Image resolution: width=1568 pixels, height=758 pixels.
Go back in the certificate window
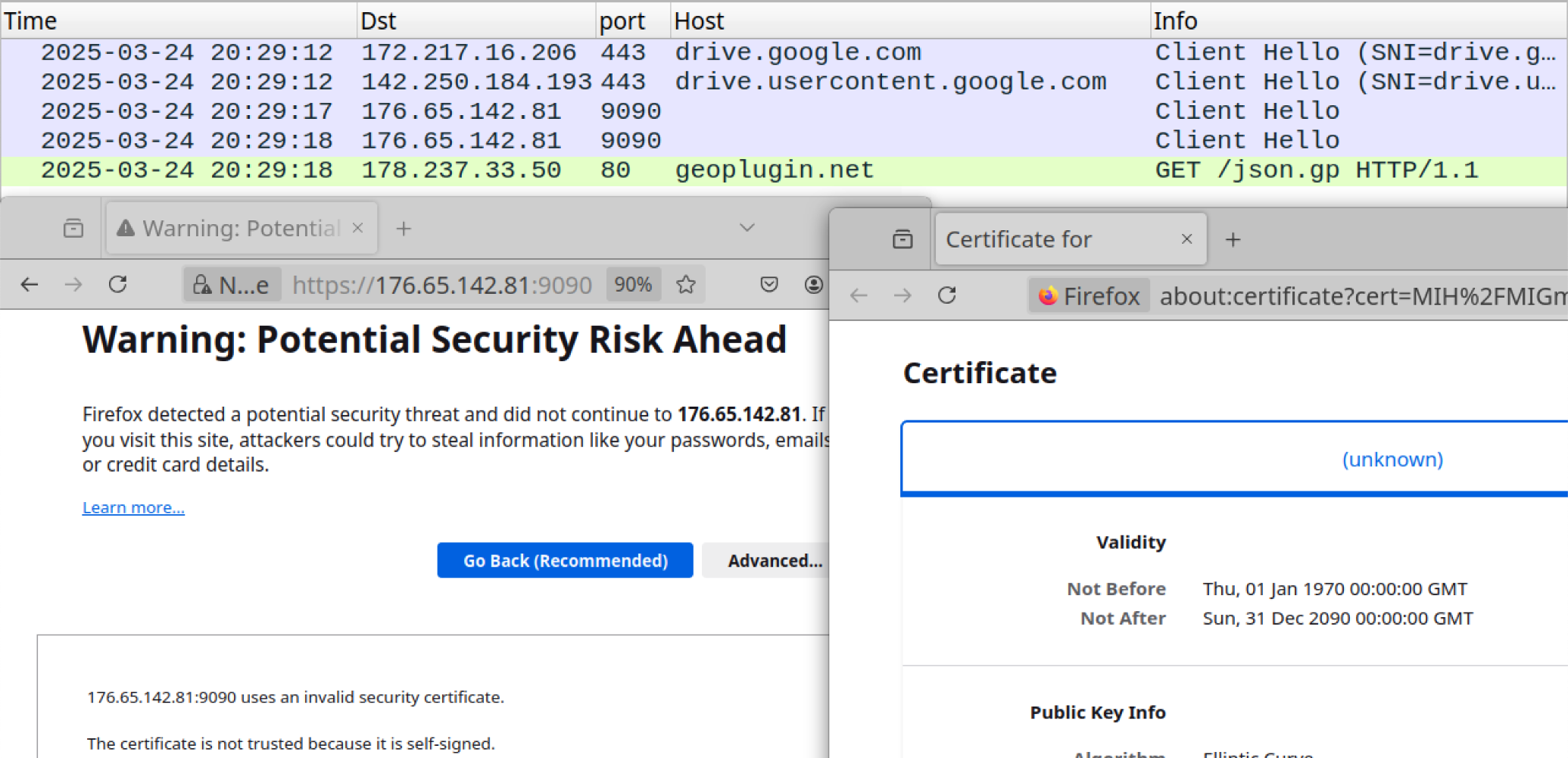[x=859, y=295]
